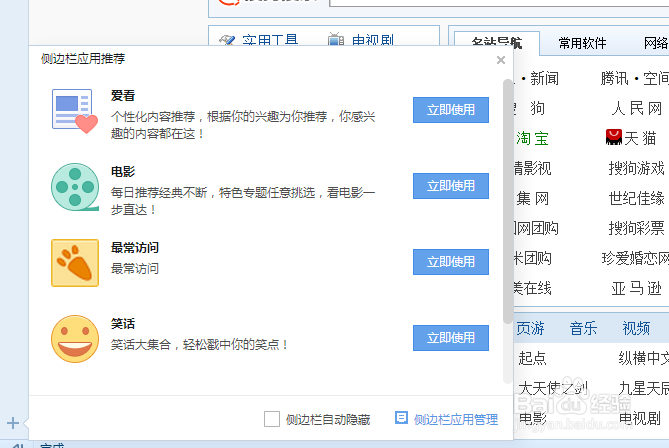
Task: Open the 淘宝 link
Action: 532,138
